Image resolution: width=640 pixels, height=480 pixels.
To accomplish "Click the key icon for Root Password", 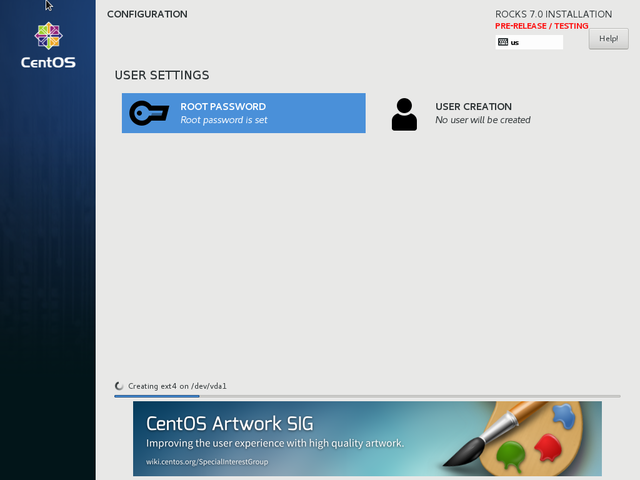I will (149, 114).
